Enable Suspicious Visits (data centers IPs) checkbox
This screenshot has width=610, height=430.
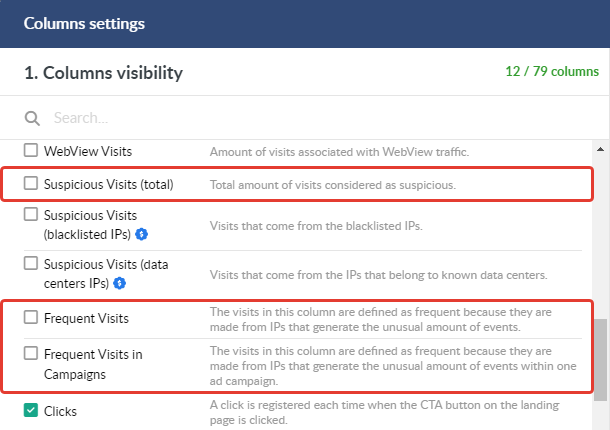[x=31, y=263]
